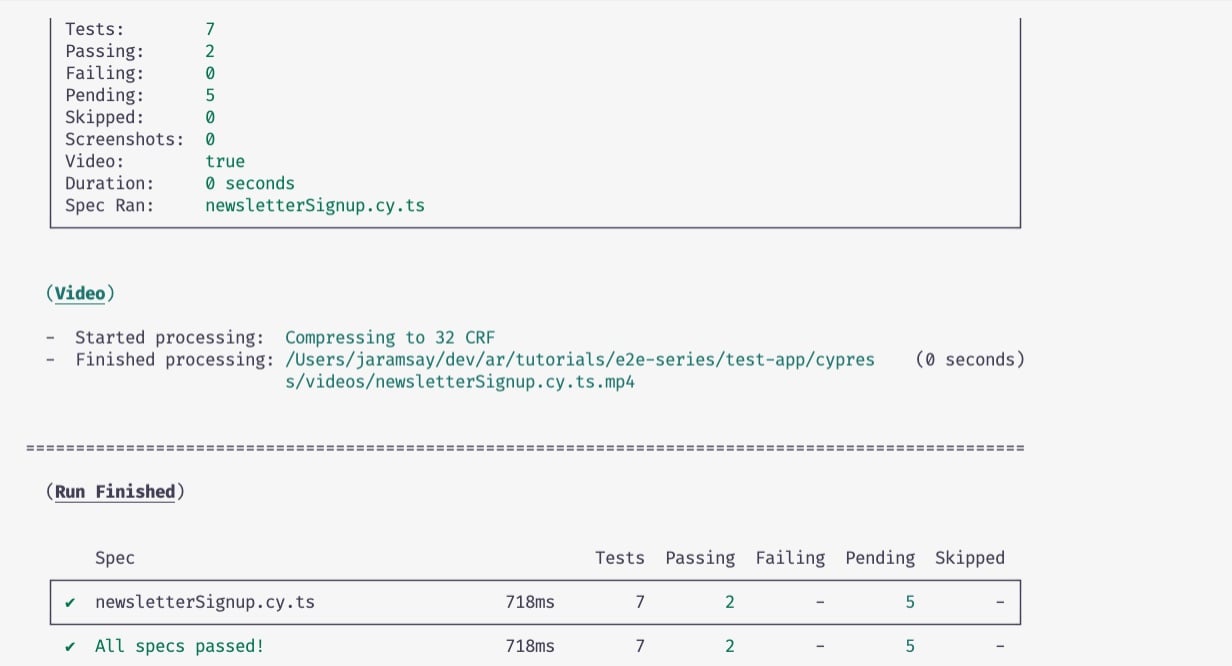The height and width of the screenshot is (666, 1232).
Task: Click the Spec Ran file name newsletterSignup.cy.ts
Action: click(x=315, y=205)
